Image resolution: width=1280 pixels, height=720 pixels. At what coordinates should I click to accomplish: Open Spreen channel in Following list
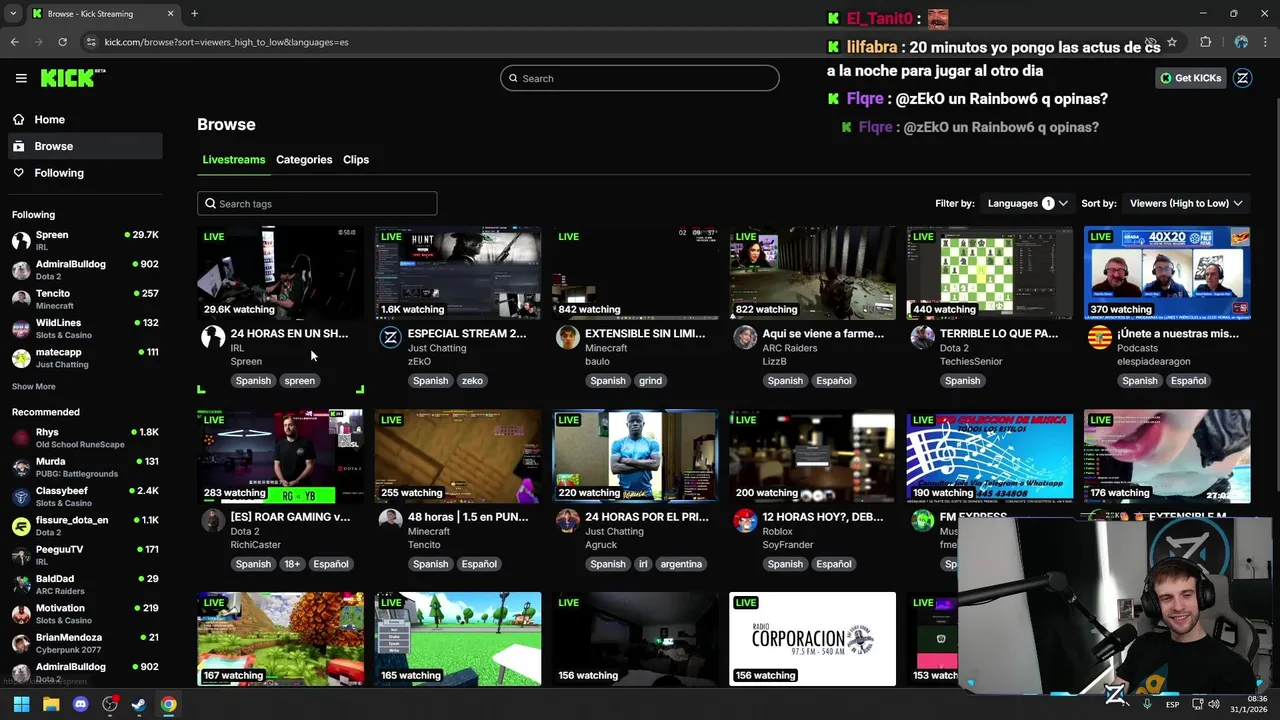coord(85,240)
